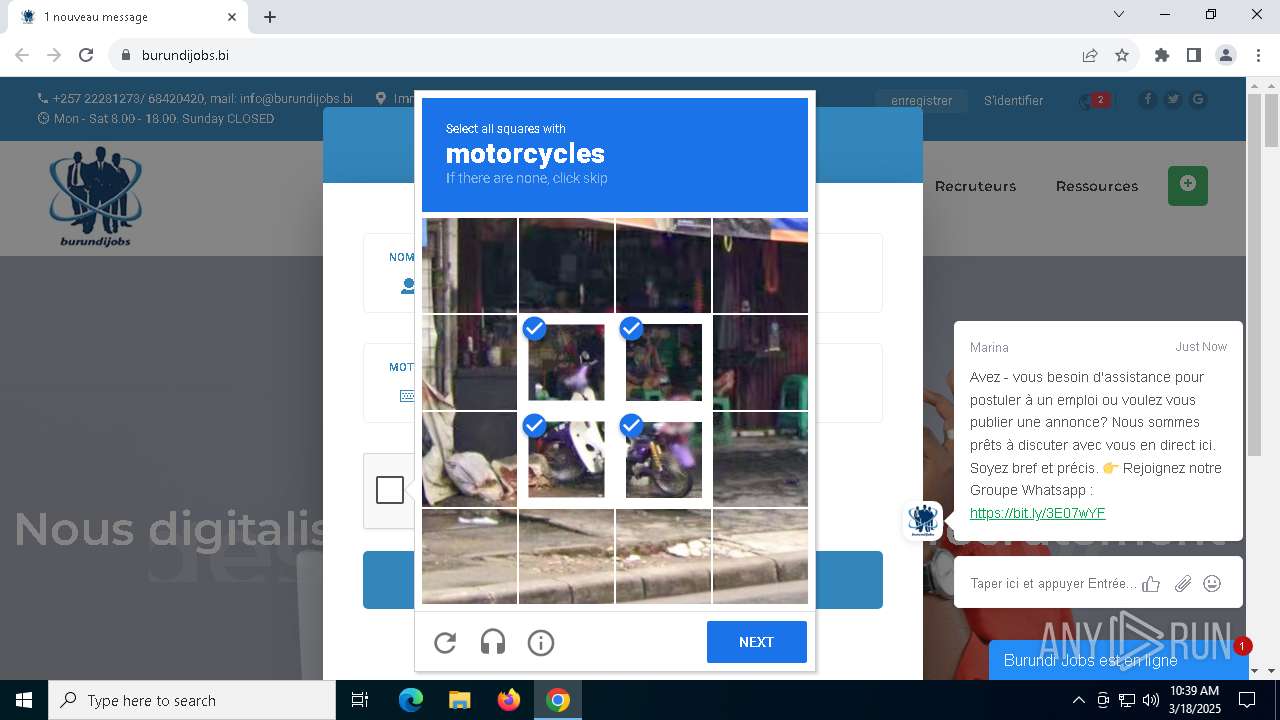This screenshot has width=1280, height=720.
Task: Click the green plus button
Action: coord(1188,186)
